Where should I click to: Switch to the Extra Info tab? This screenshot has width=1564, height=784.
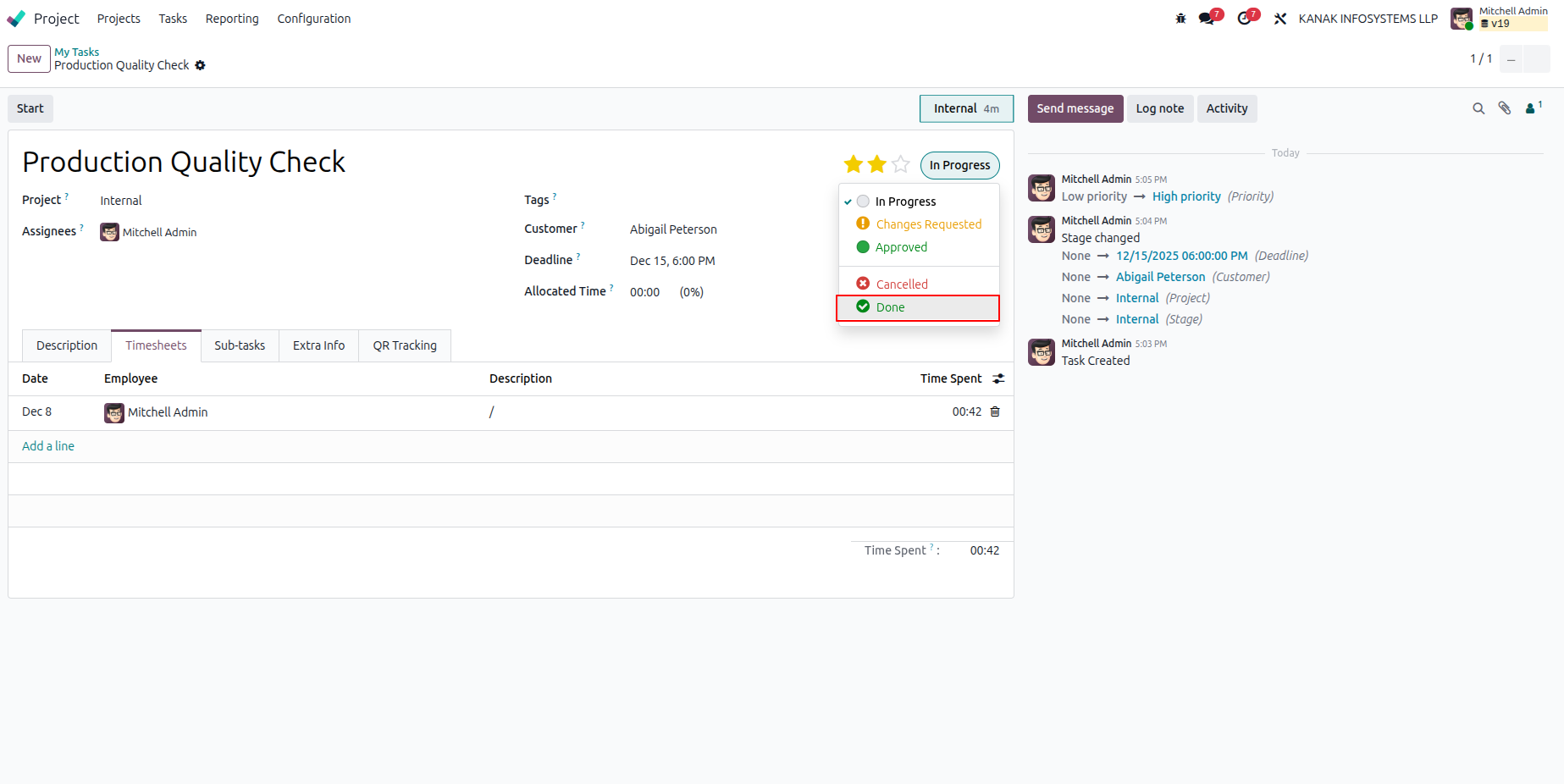pyautogui.click(x=318, y=345)
